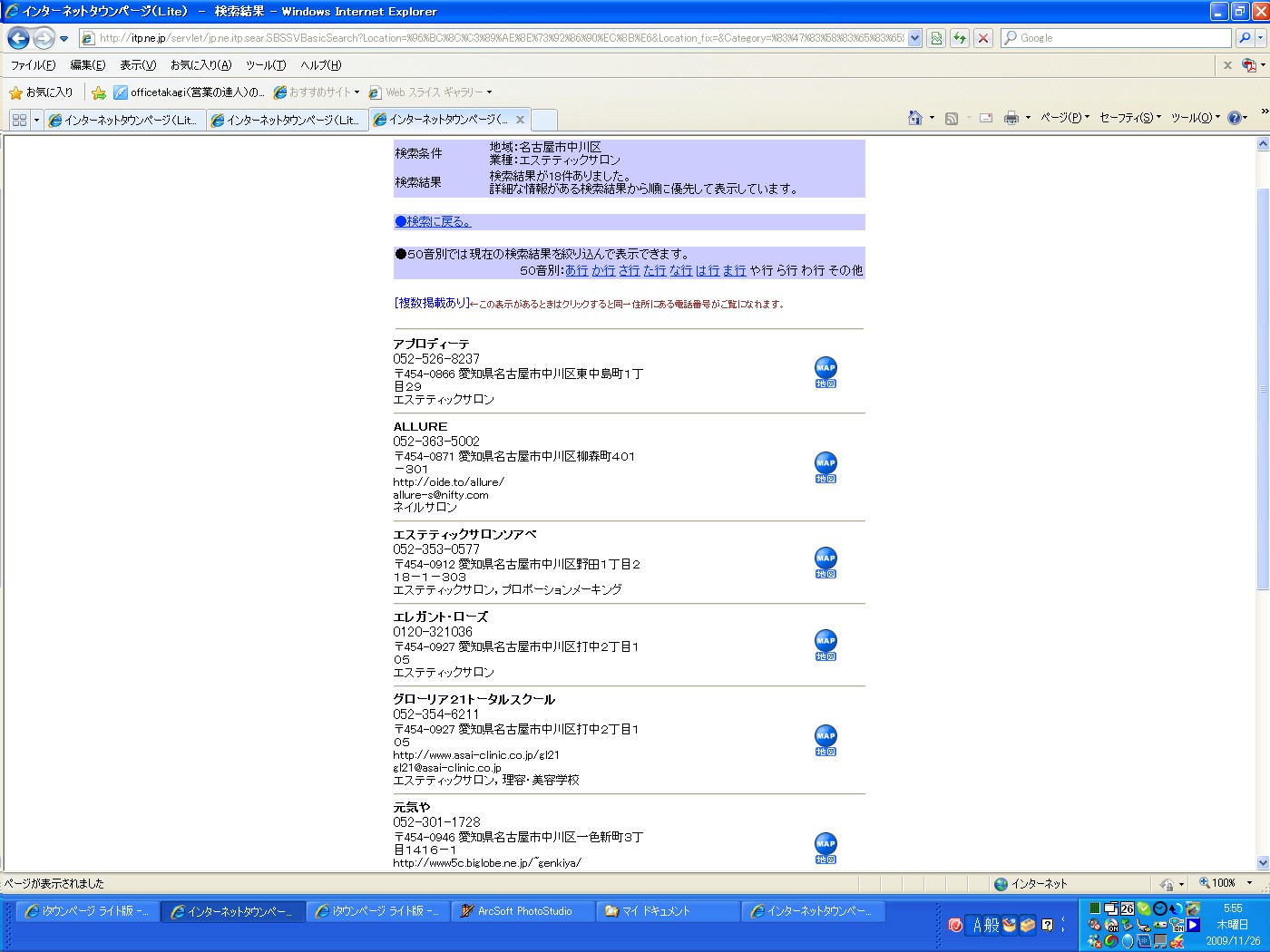
Task: Expand the Quick Tabs list dropdown arrow
Action: 36,120
